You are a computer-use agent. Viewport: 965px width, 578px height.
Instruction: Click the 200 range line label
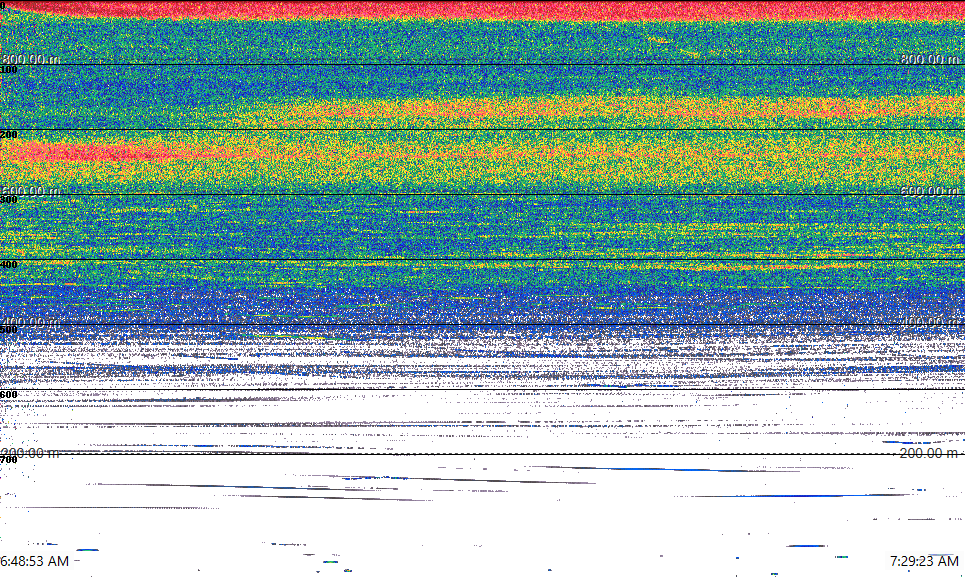point(9,135)
